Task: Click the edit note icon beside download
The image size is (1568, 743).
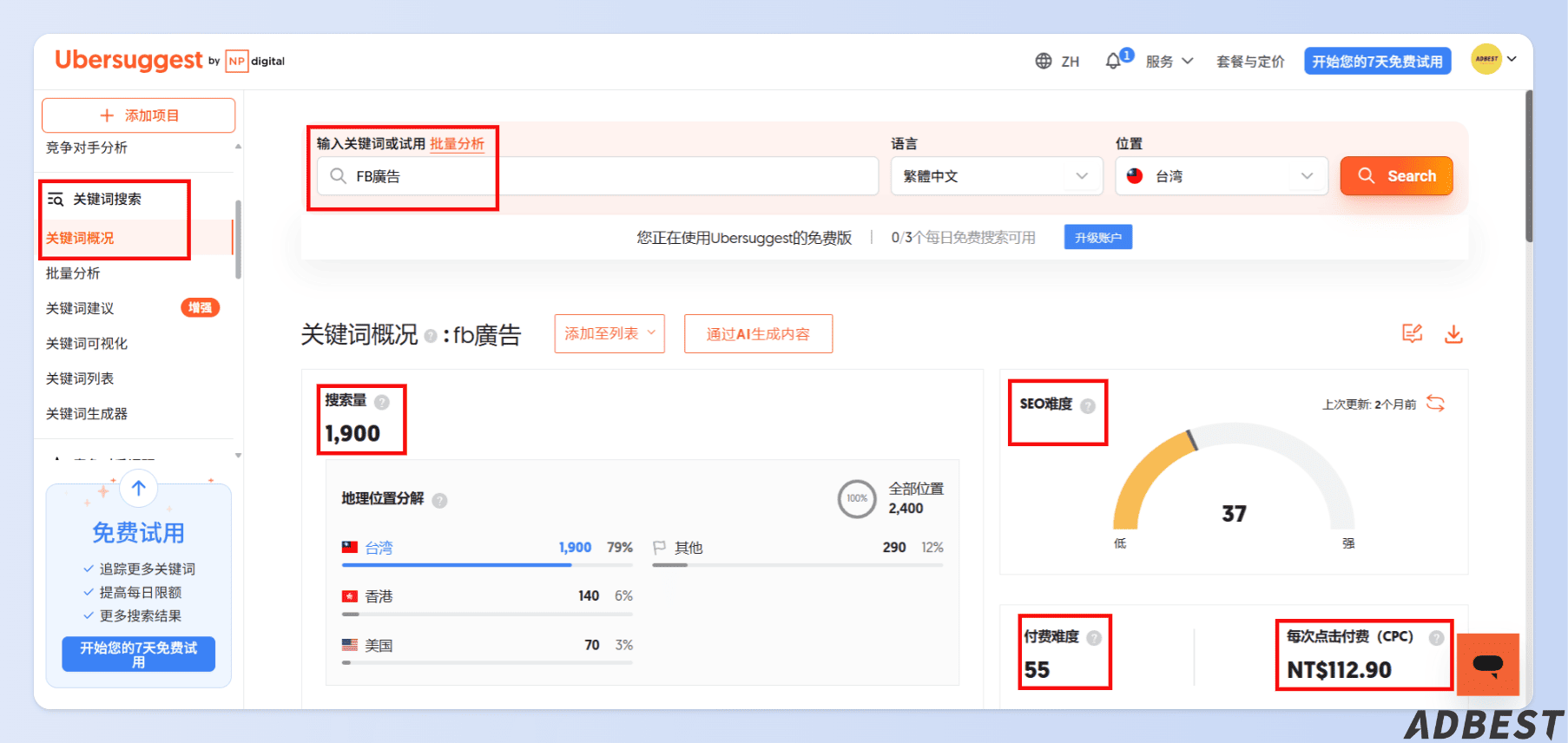Action: 1413,333
